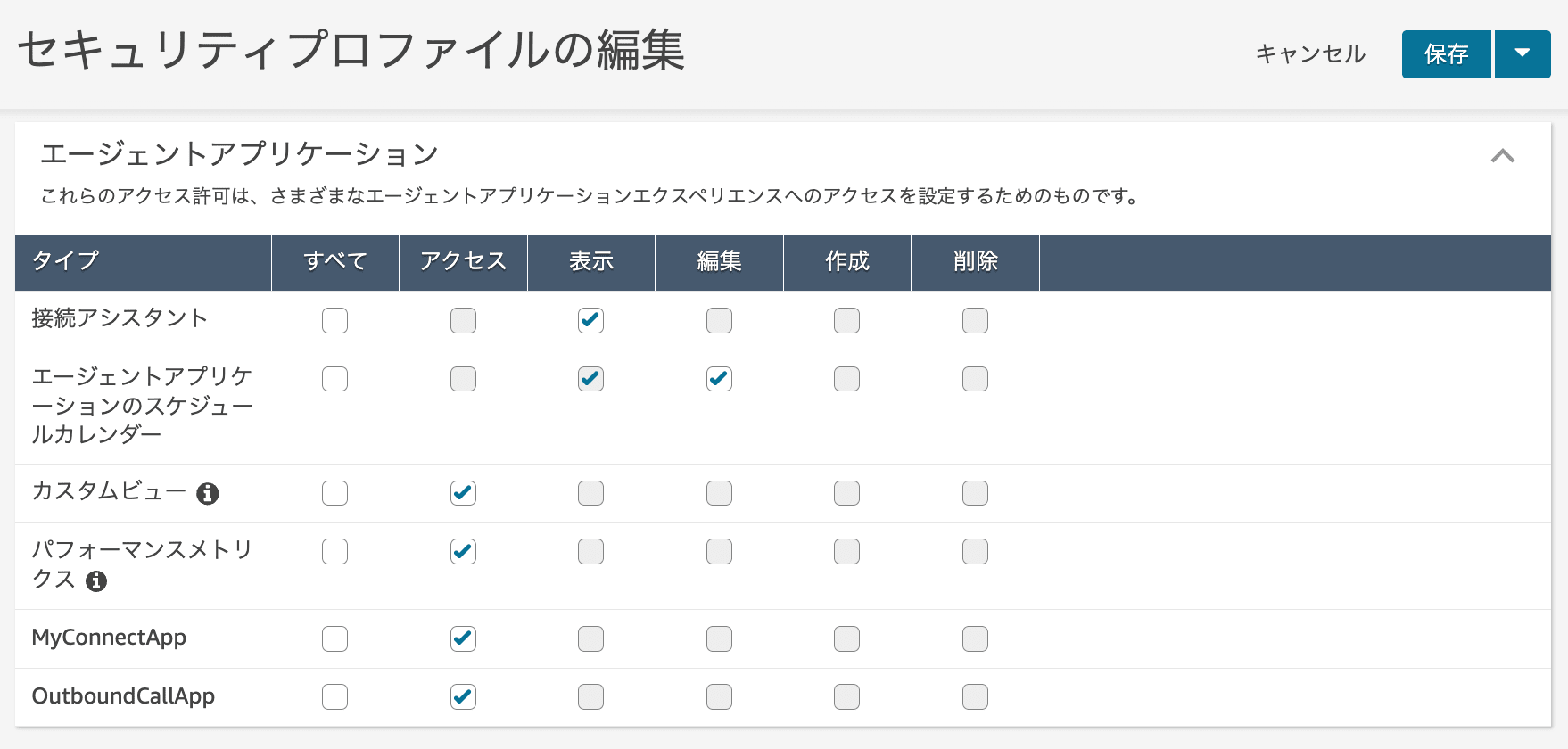Enable すべて for MyConnectApp
This screenshot has height=749, width=1568.
coord(334,638)
